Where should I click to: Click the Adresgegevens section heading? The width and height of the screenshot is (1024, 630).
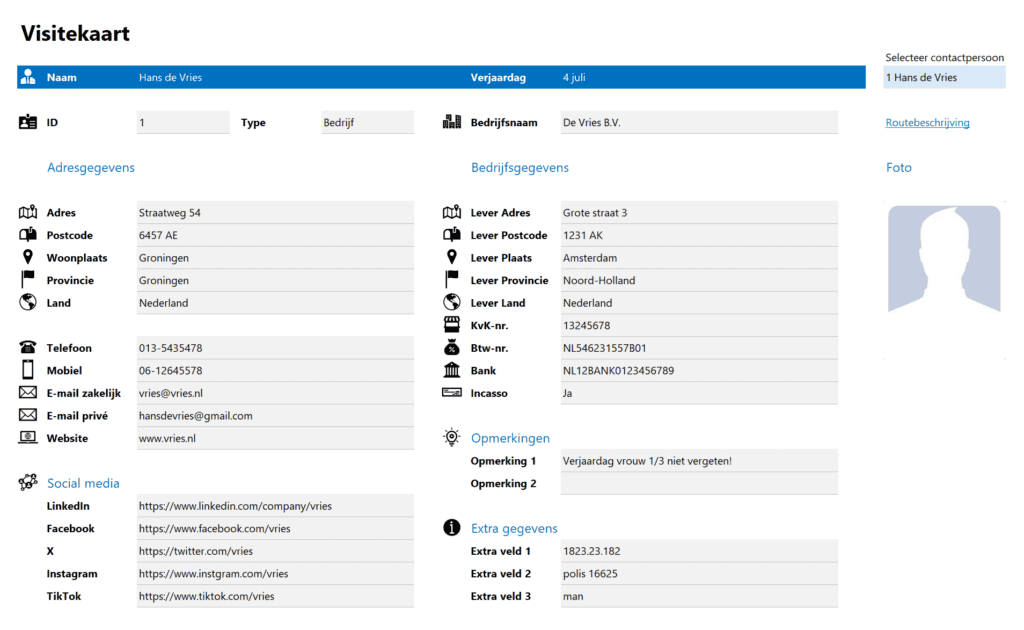[x=90, y=167]
